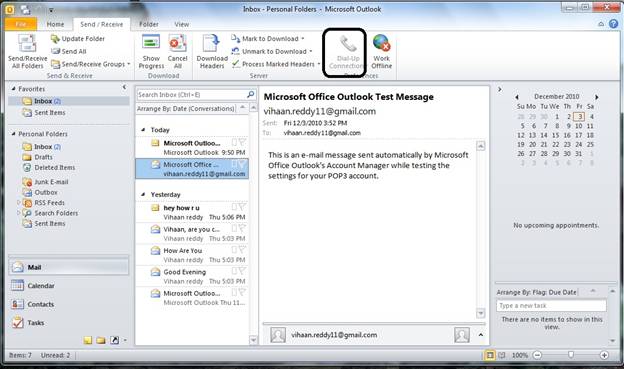Open Arrange By: Date (Conversations) menu
The image size is (624, 369).
click(186, 108)
